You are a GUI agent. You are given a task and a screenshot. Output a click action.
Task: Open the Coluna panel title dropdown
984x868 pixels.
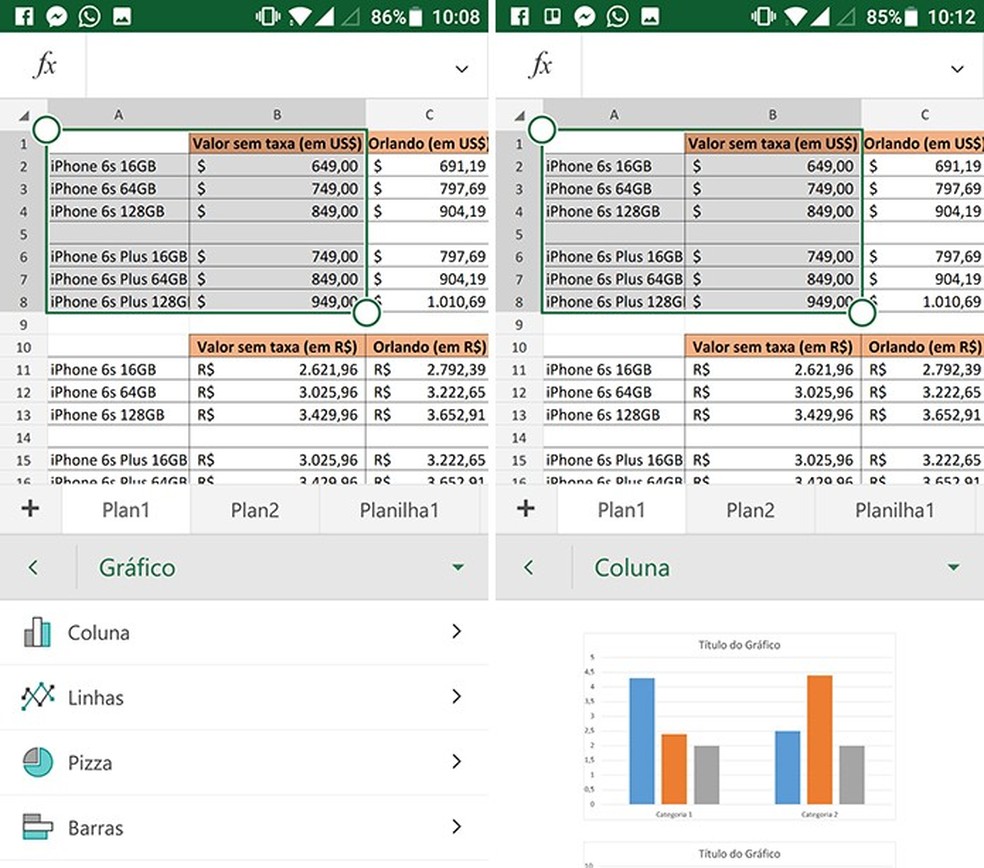953,567
